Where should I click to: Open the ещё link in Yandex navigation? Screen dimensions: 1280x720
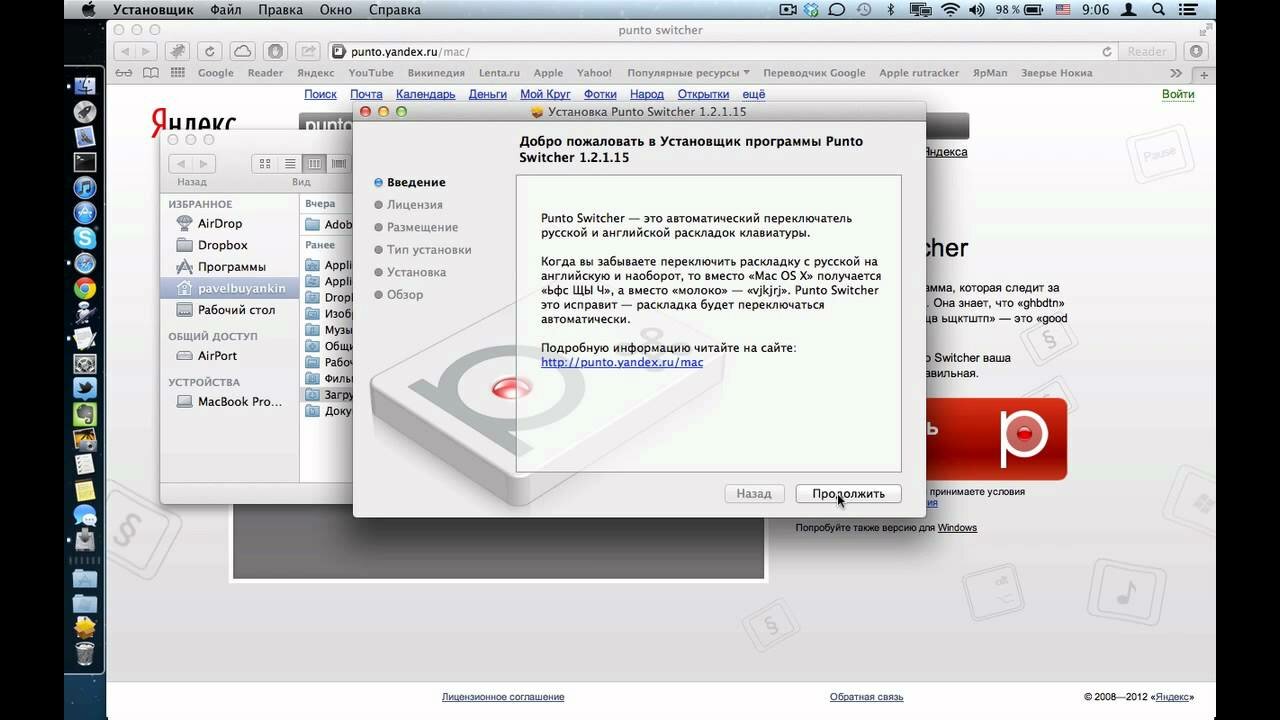pyautogui.click(x=753, y=94)
